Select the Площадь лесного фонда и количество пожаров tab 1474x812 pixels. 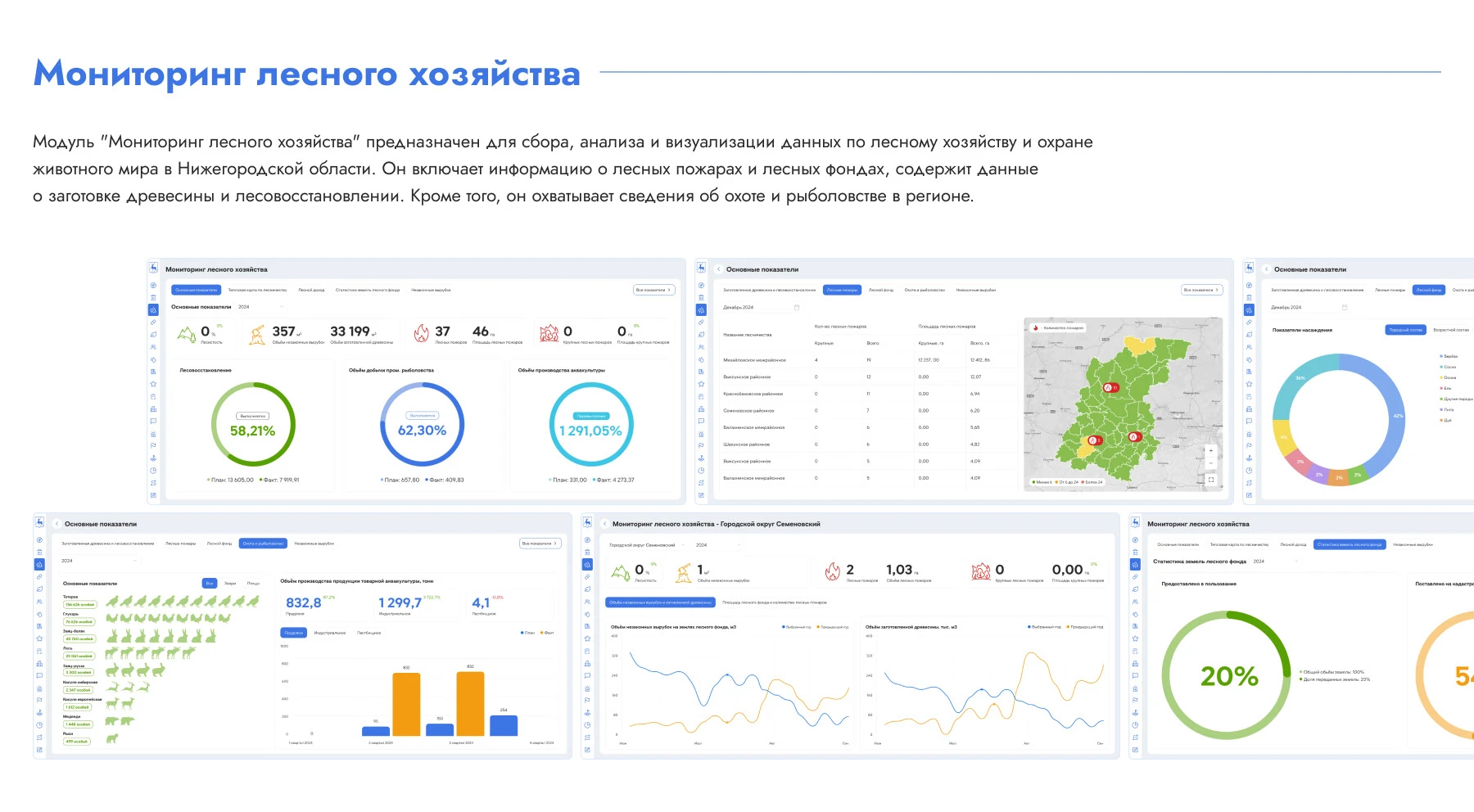(x=774, y=602)
